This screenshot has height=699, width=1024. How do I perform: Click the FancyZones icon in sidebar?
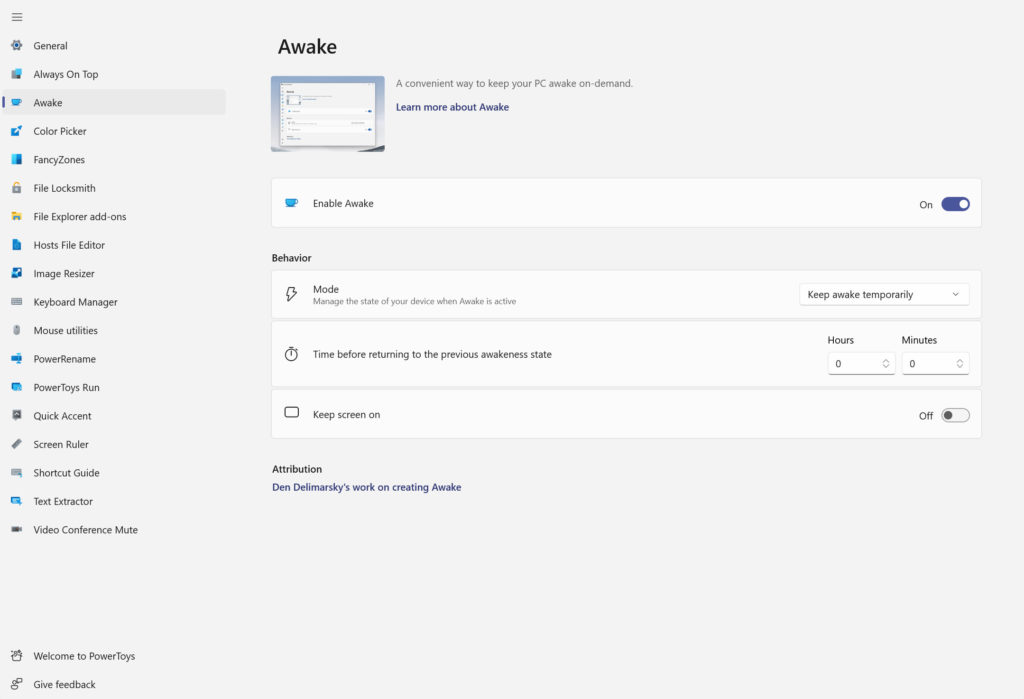(16, 160)
